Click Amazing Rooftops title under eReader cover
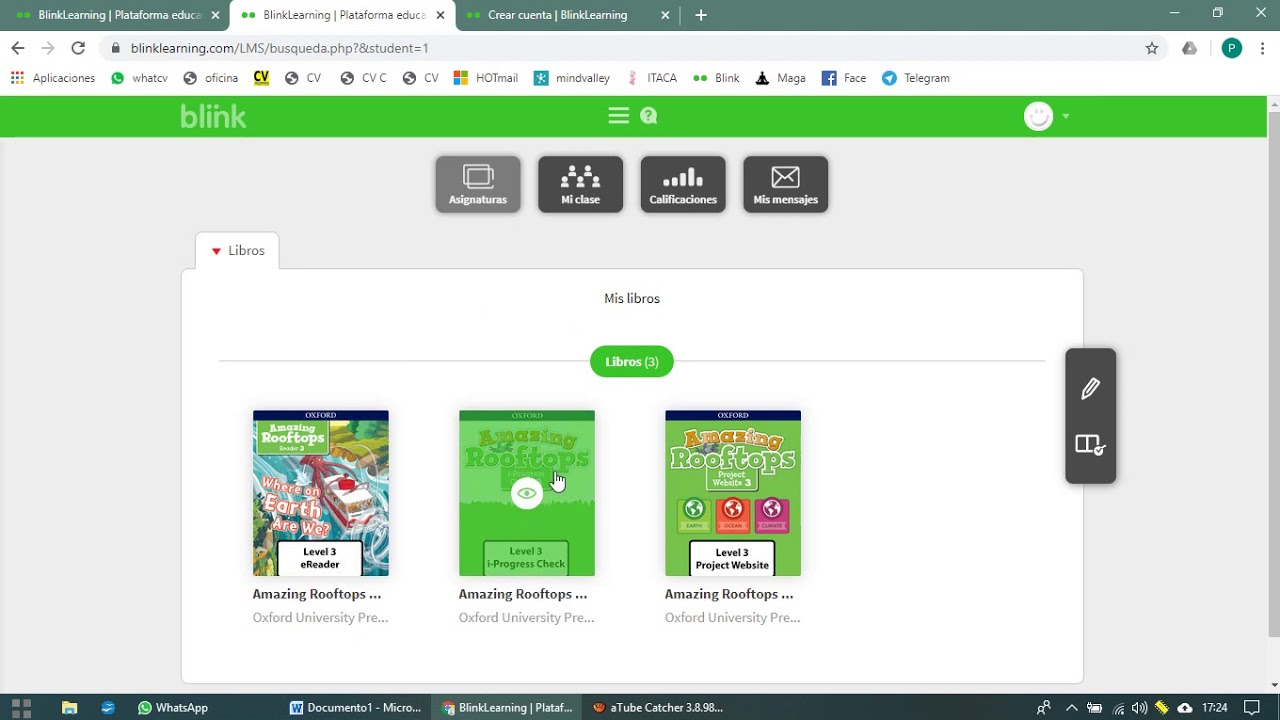This screenshot has width=1280, height=720. (x=317, y=594)
